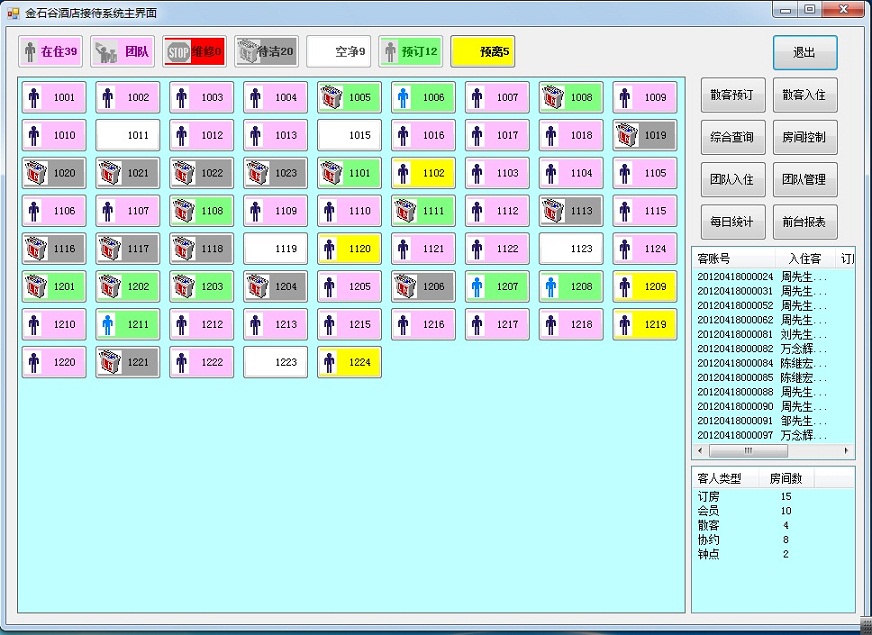Select room 1101 cleaning bucket icon

point(331,173)
